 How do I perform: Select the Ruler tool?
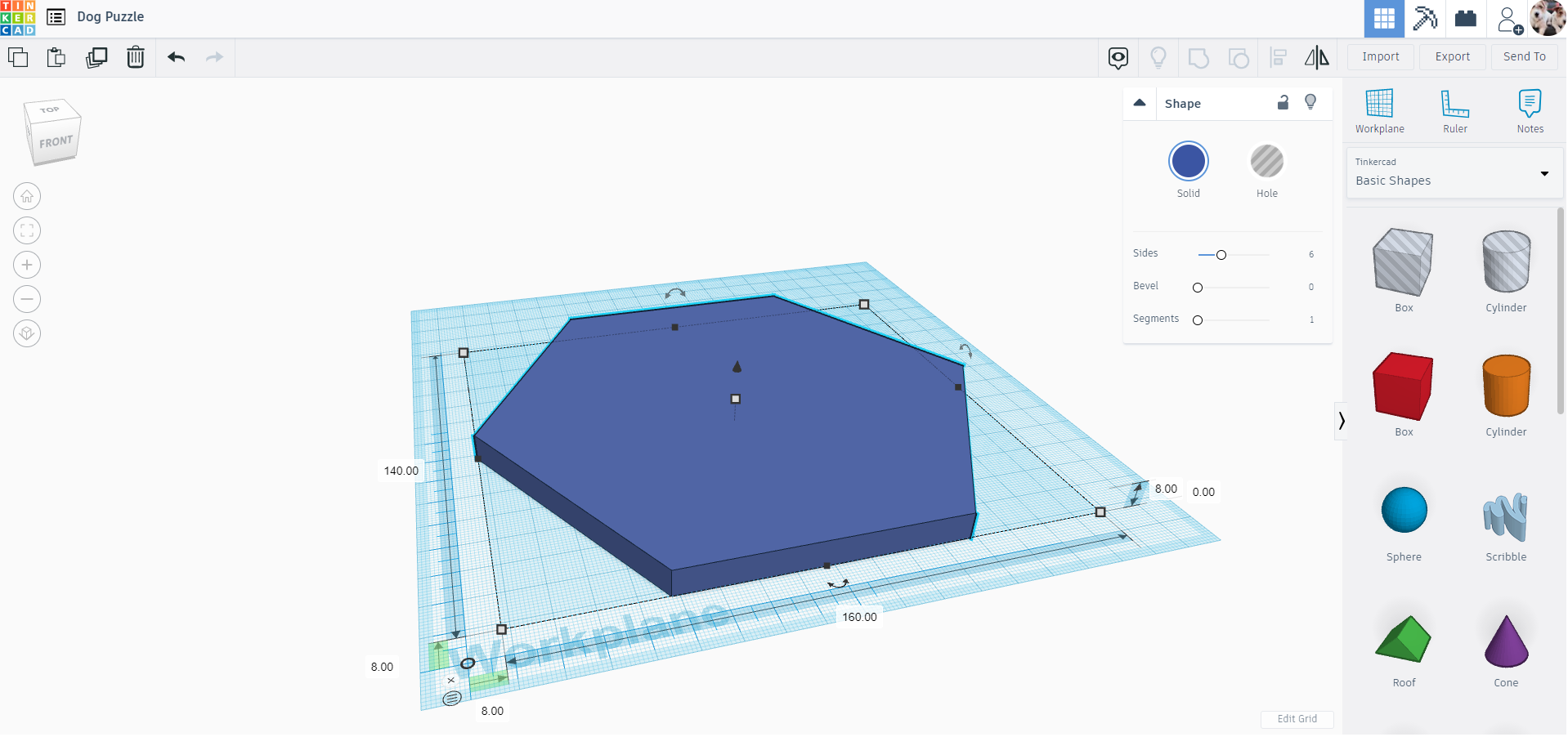point(1455,111)
